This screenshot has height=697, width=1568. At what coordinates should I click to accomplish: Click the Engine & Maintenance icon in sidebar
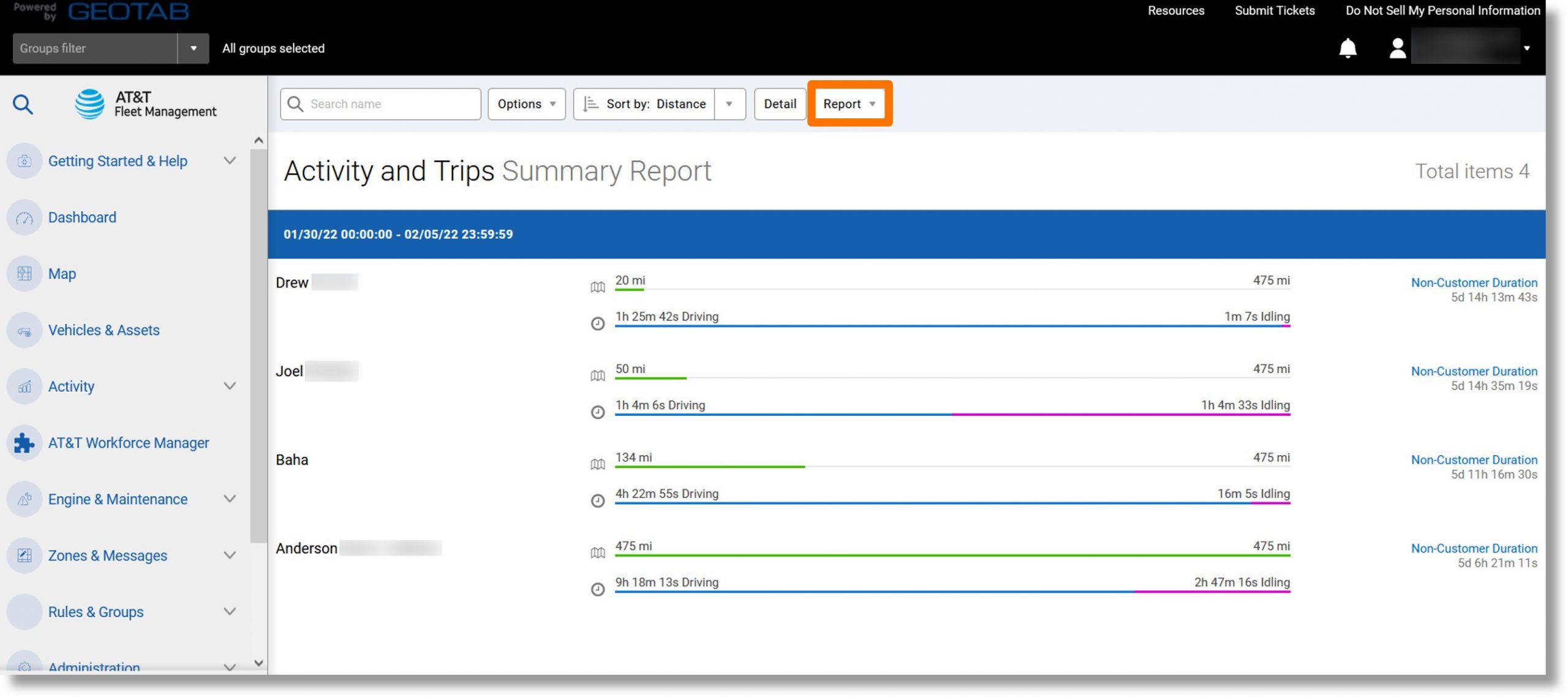[x=24, y=499]
